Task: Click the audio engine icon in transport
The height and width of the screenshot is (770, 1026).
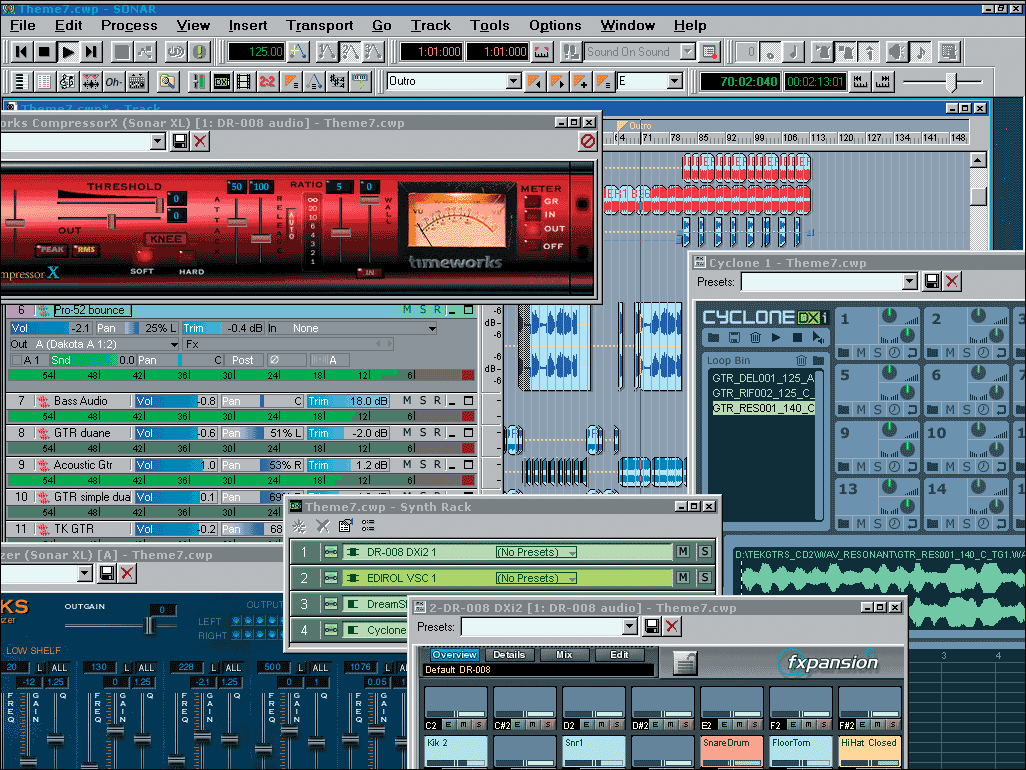Action: (x=175, y=52)
